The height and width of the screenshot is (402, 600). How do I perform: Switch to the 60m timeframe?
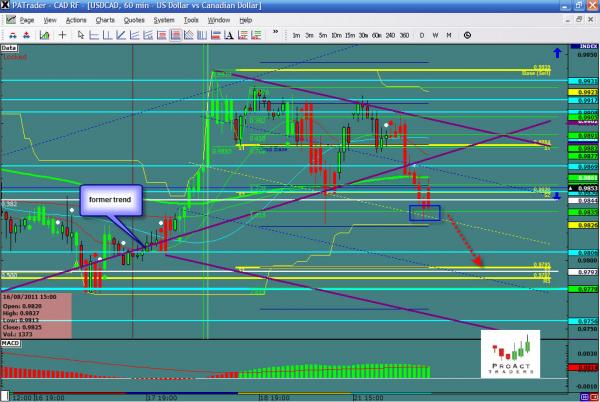(377, 35)
